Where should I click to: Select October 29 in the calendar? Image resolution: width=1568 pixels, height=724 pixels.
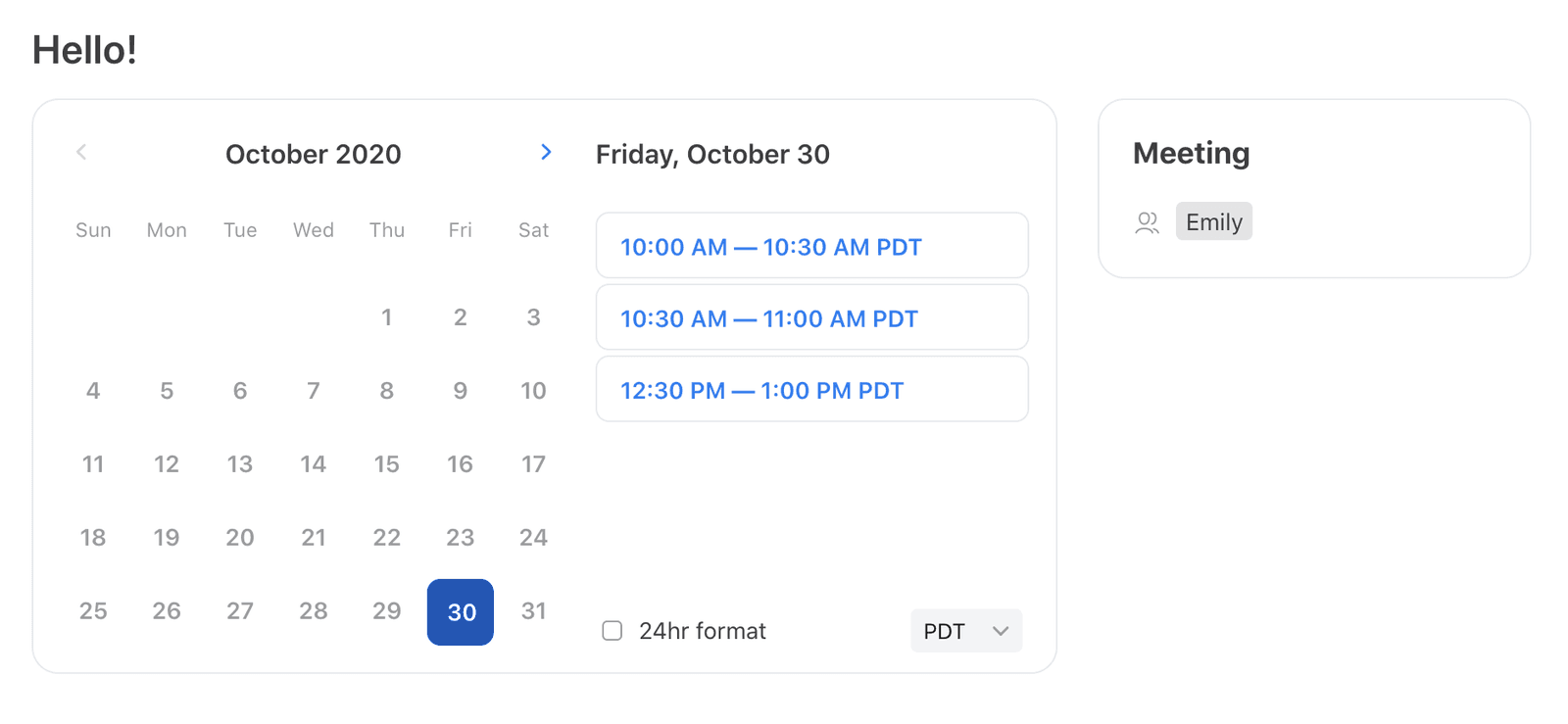387,611
